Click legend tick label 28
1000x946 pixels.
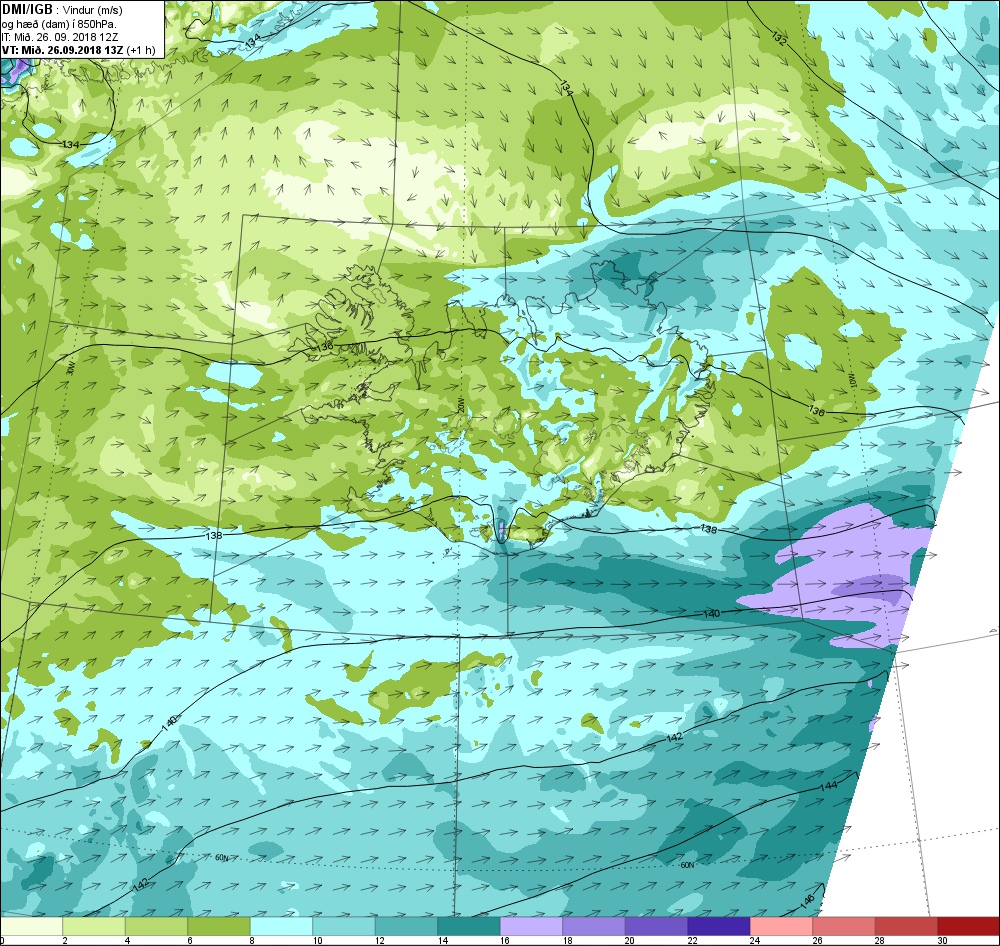click(x=880, y=940)
